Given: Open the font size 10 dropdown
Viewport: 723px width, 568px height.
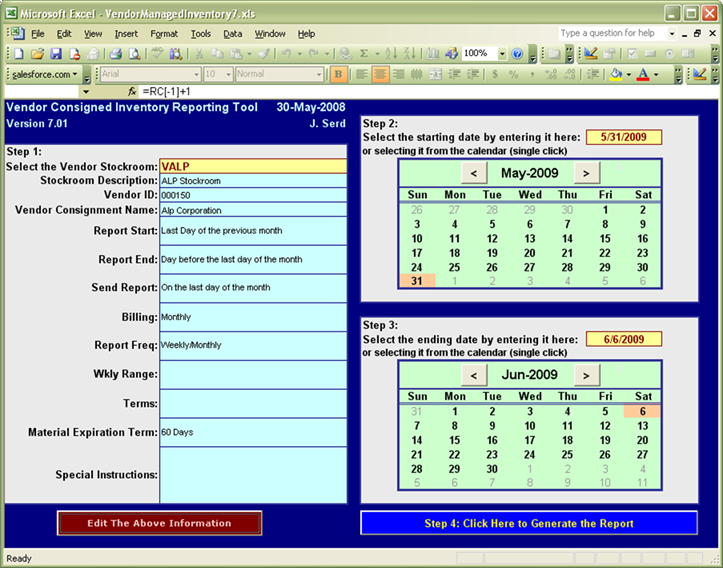Looking at the screenshot, I should coord(229,74).
